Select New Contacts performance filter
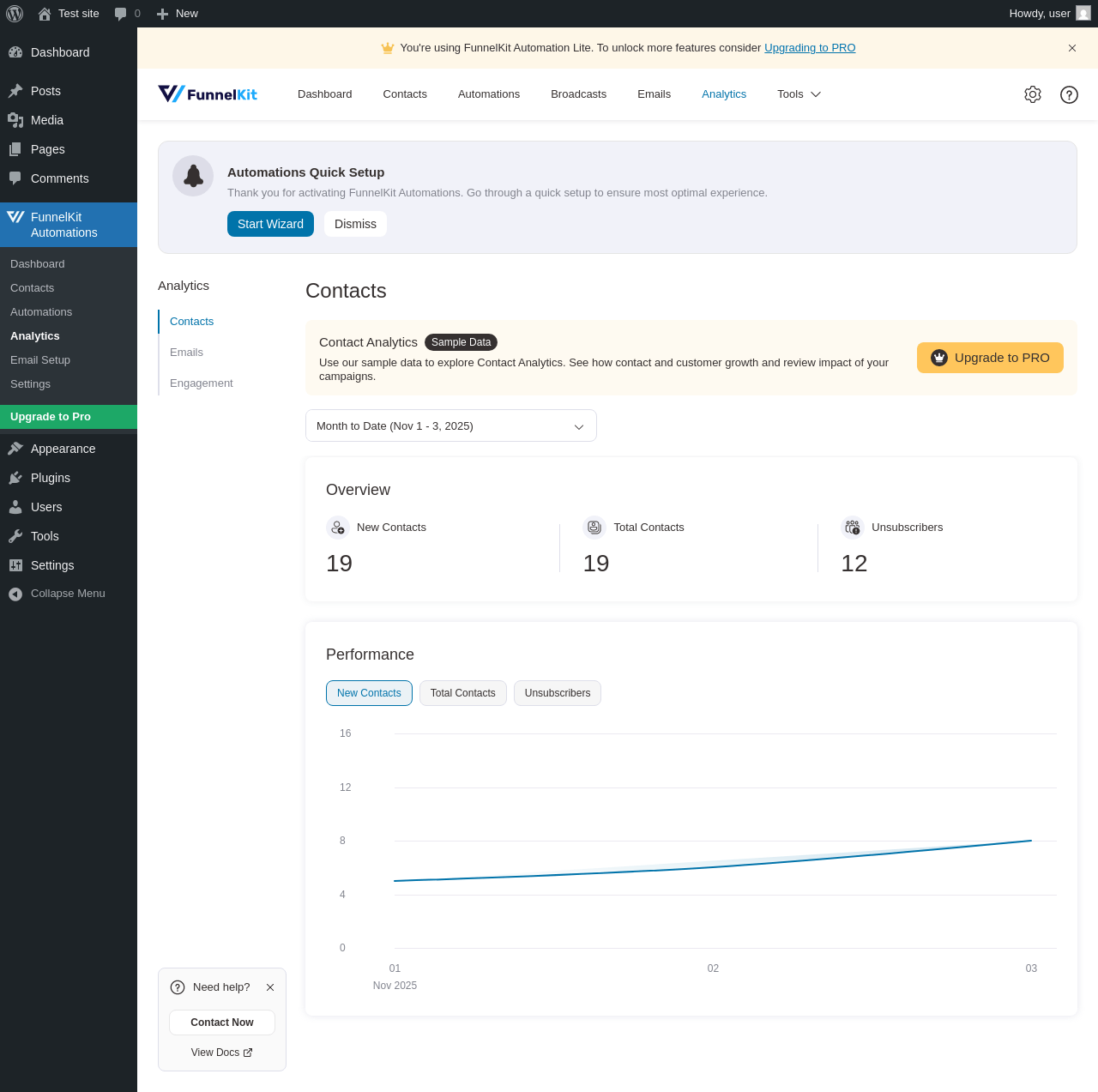The image size is (1098, 1092). (369, 693)
